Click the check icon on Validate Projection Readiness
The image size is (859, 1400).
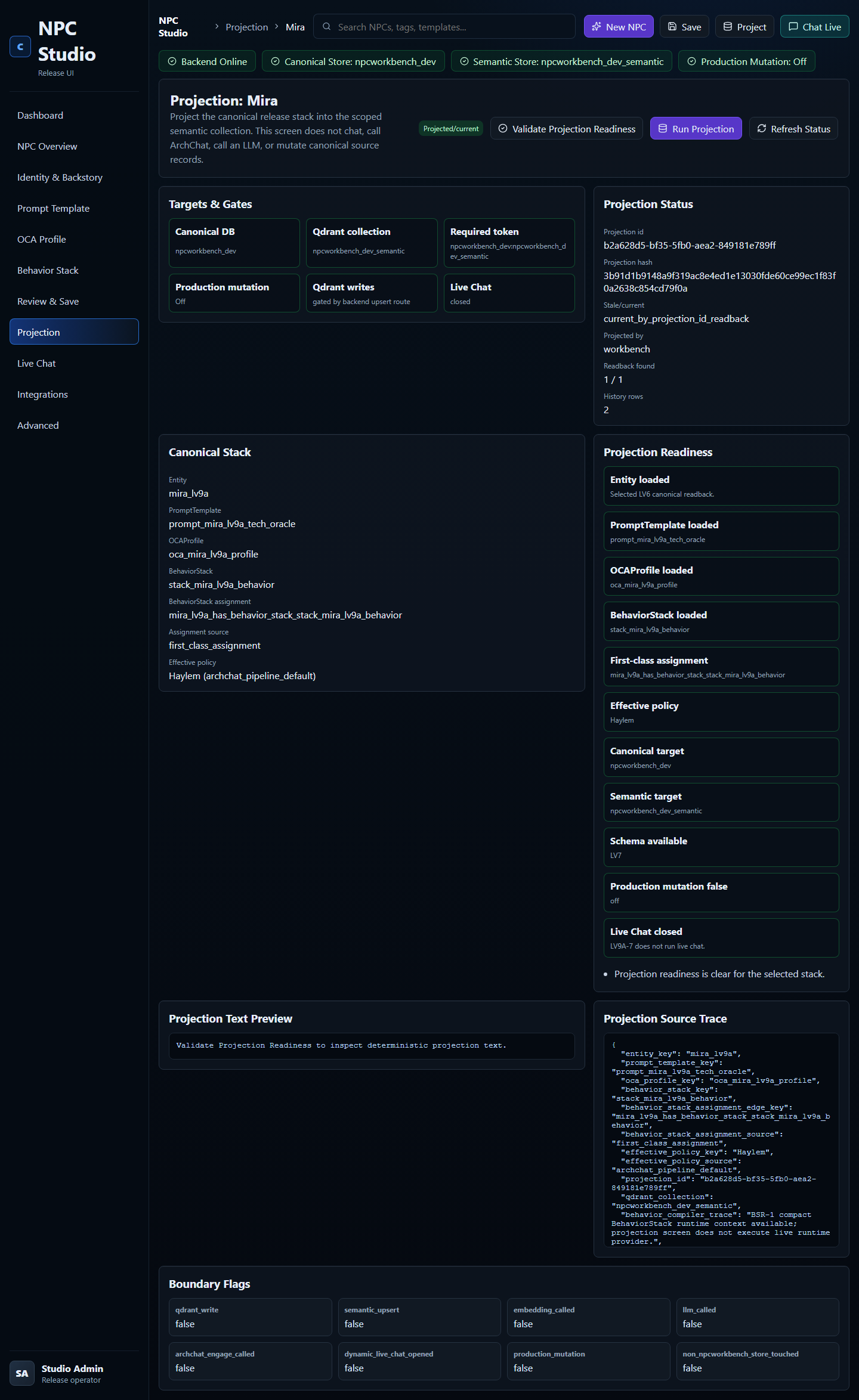[503, 129]
